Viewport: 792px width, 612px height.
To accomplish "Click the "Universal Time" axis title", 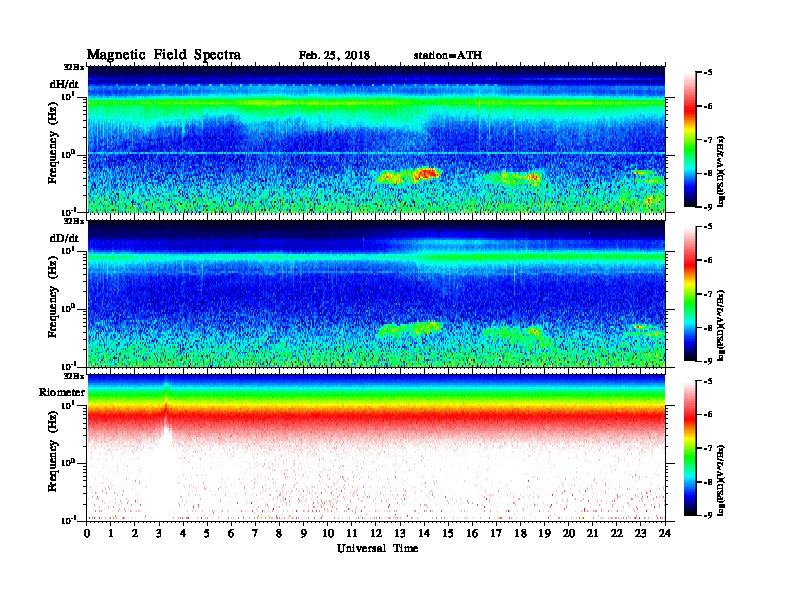I will 377,548.
